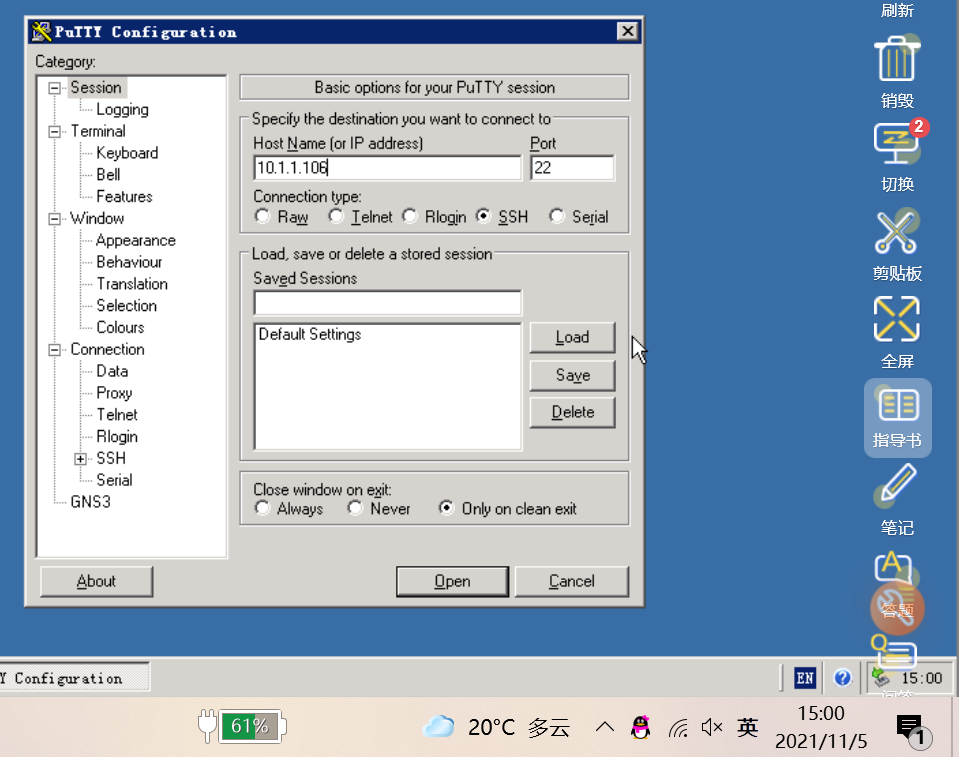959x757 pixels.
Task: Click the PuTTY title bar icon
Action: click(x=41, y=32)
